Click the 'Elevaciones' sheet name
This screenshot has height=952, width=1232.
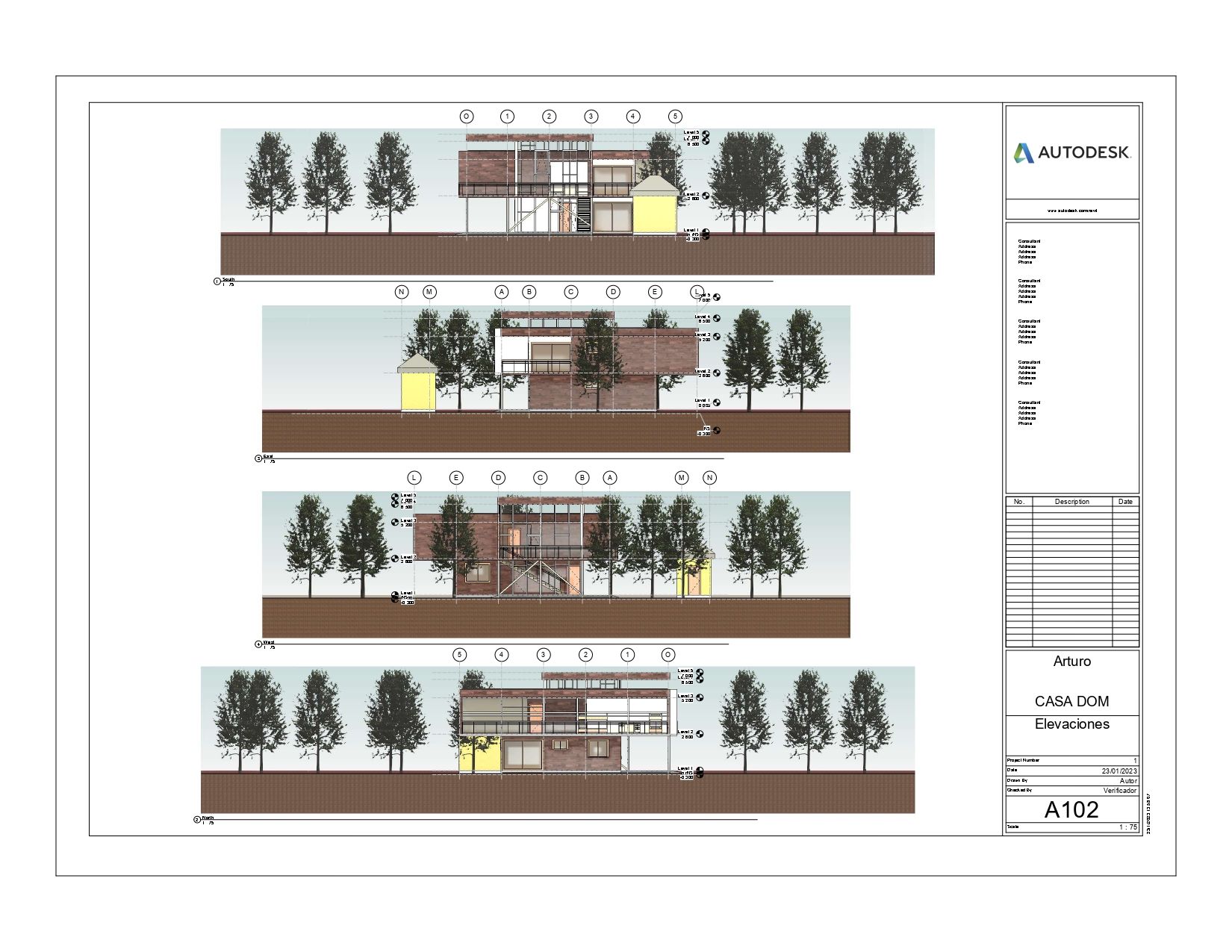pyautogui.click(x=1071, y=724)
